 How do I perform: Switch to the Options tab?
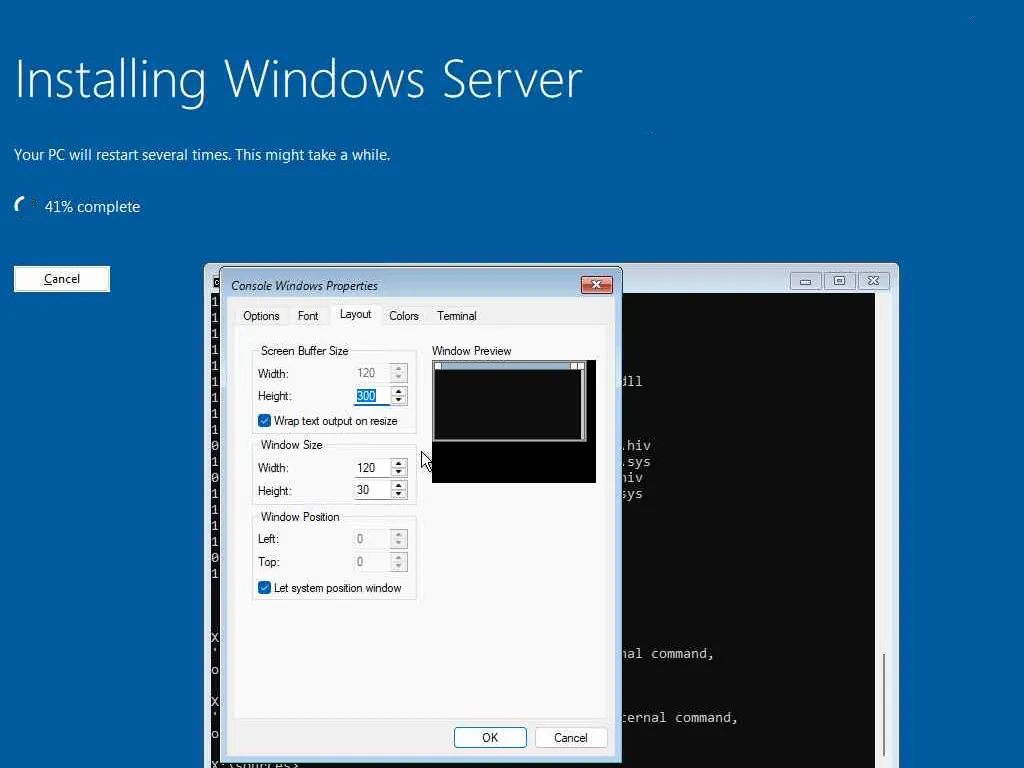[x=261, y=316]
